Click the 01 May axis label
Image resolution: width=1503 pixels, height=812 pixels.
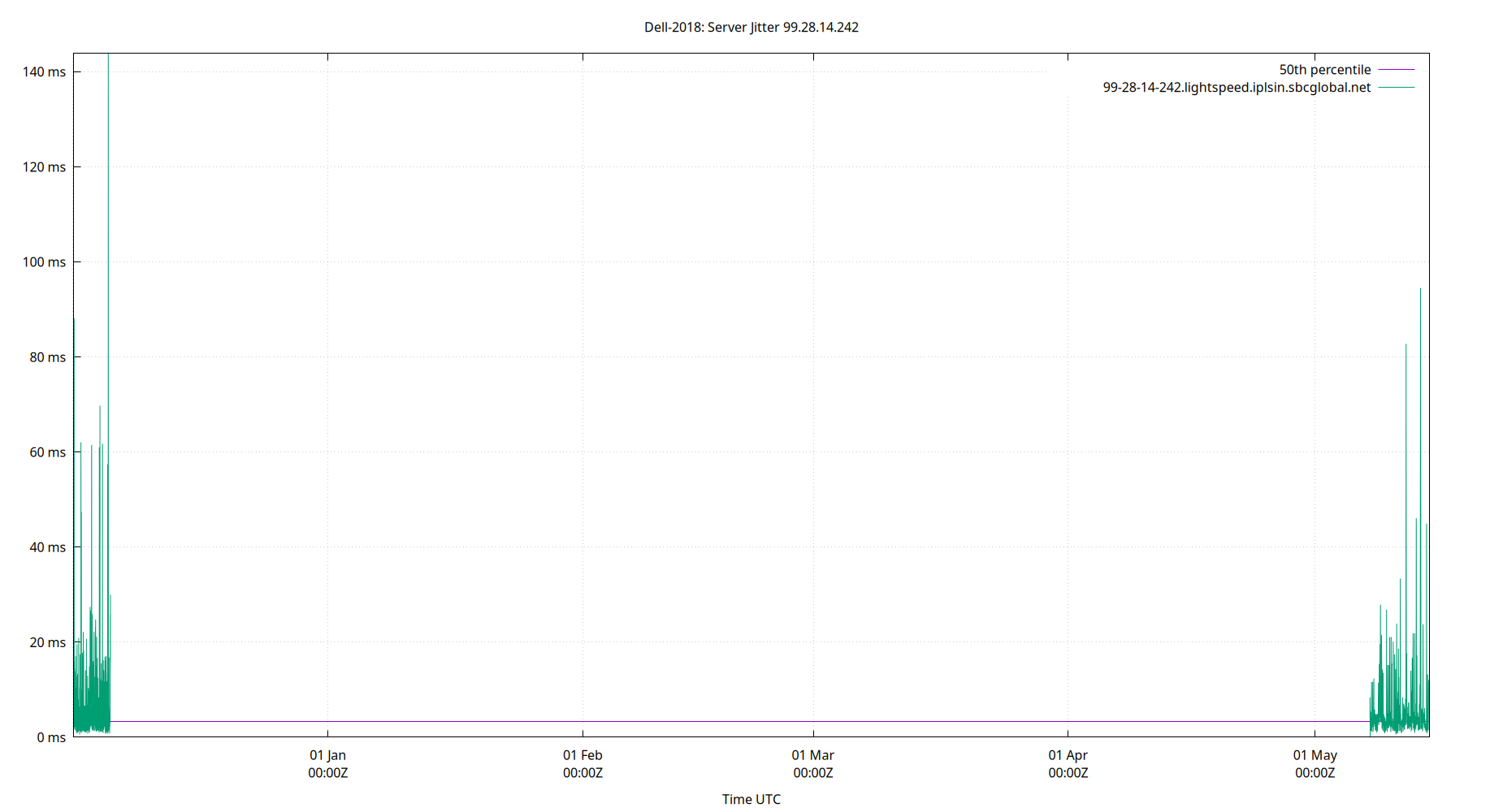pyautogui.click(x=1314, y=755)
